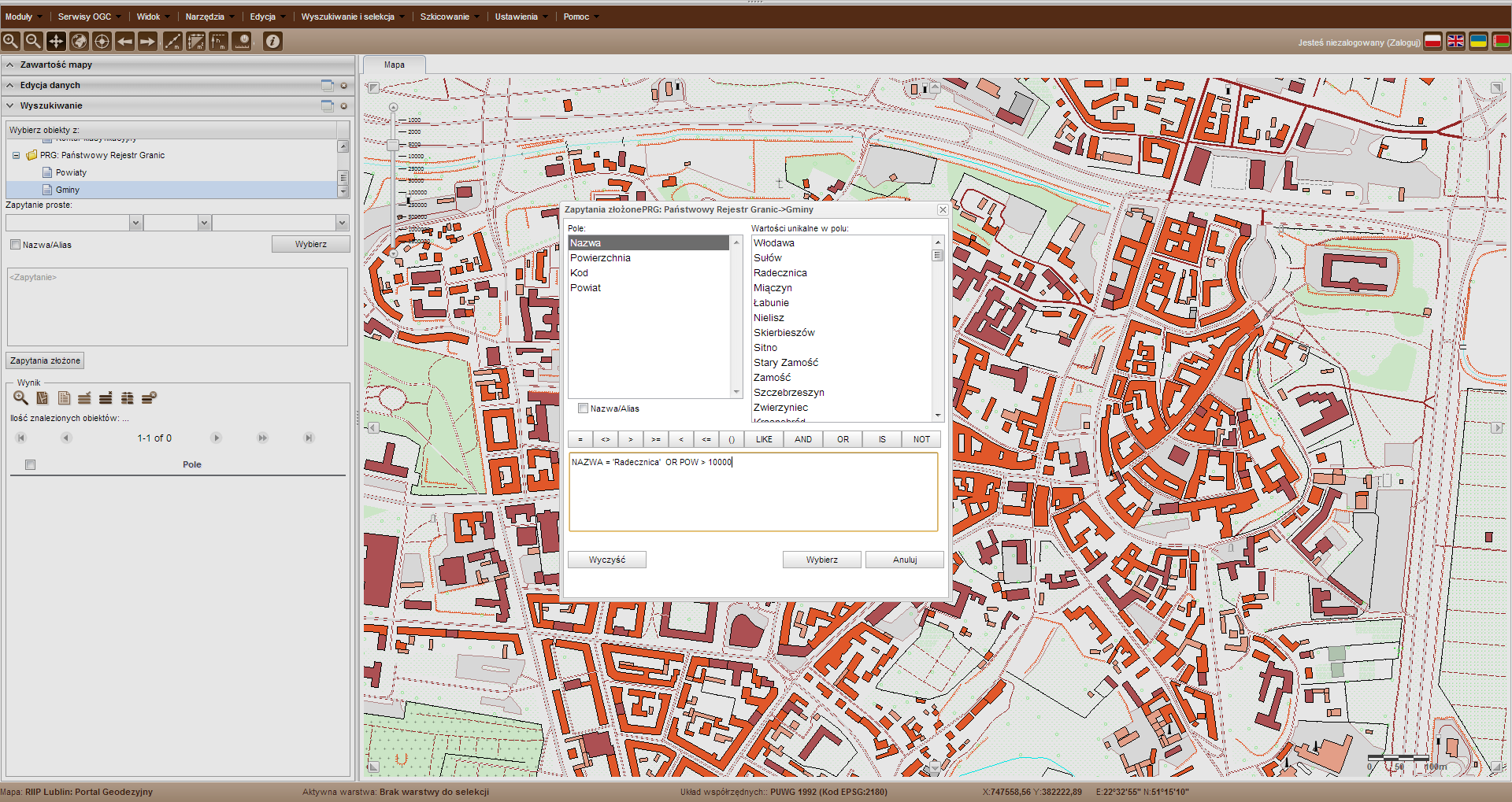Detach the Wyszukiwanie panel into a window
This screenshot has height=802, width=1512.
click(328, 105)
